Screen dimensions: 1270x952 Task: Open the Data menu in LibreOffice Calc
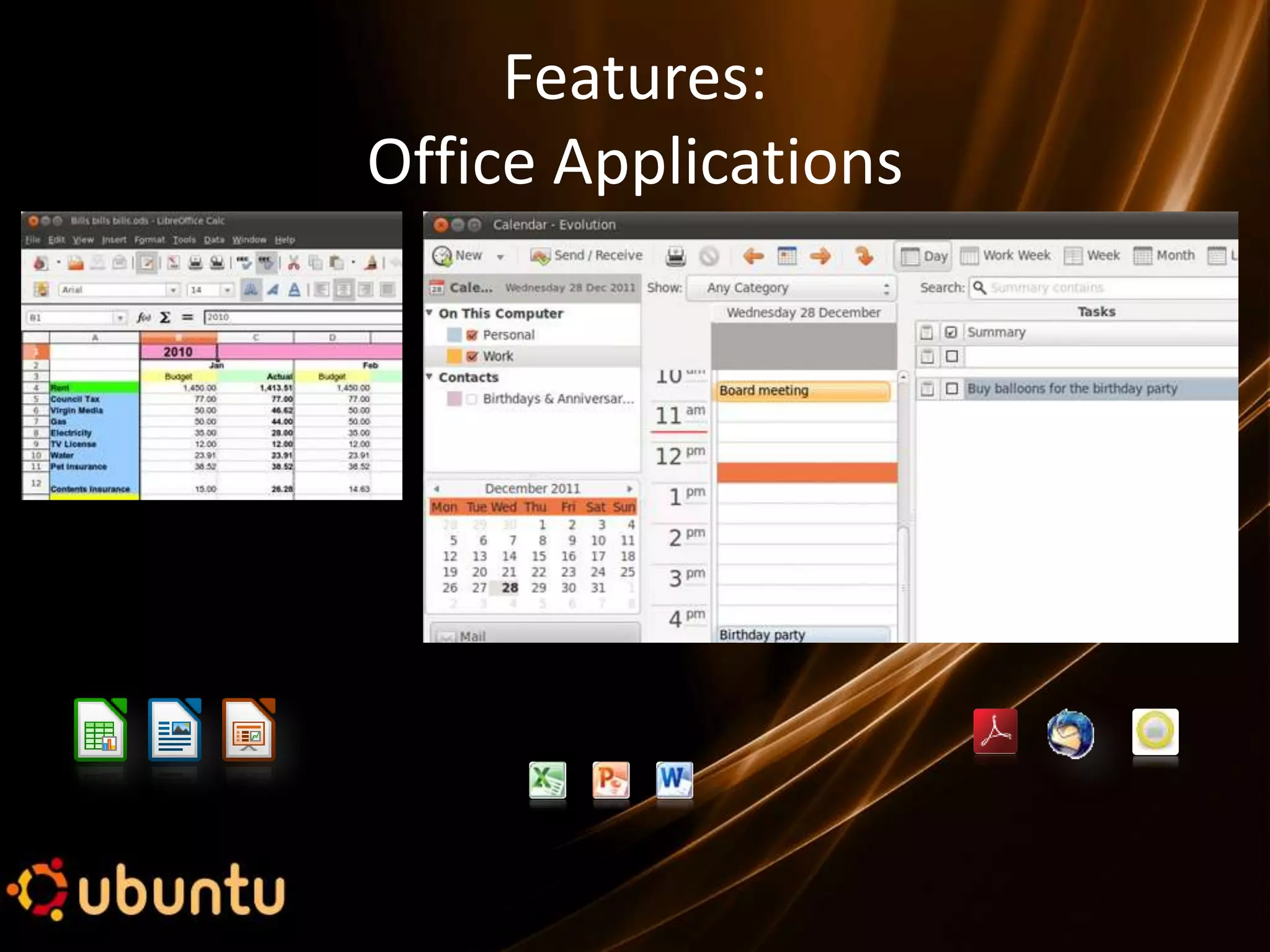pos(214,240)
